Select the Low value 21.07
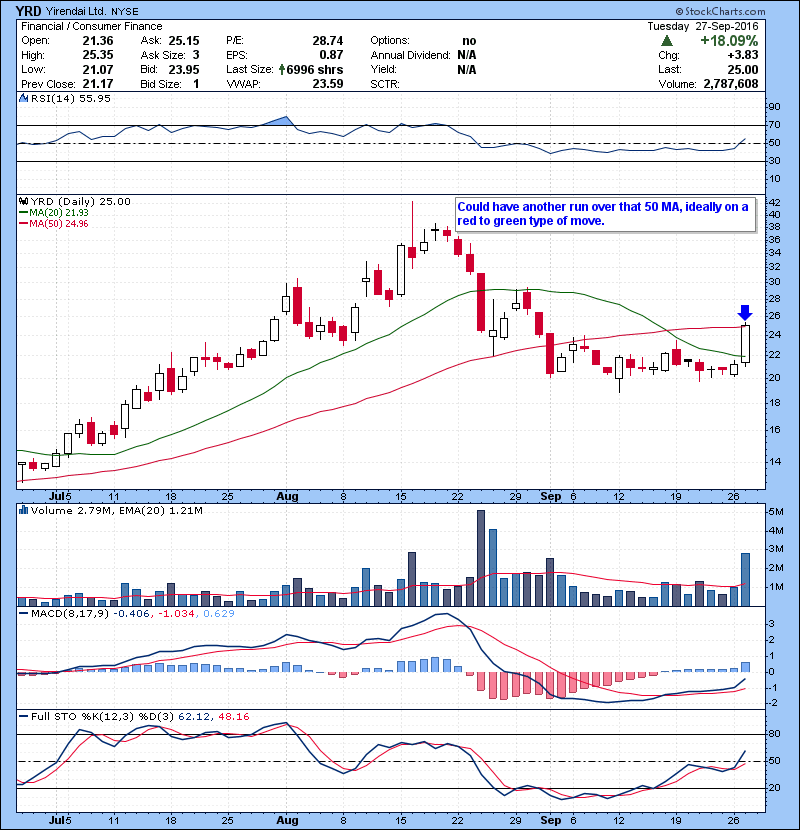 [98, 69]
